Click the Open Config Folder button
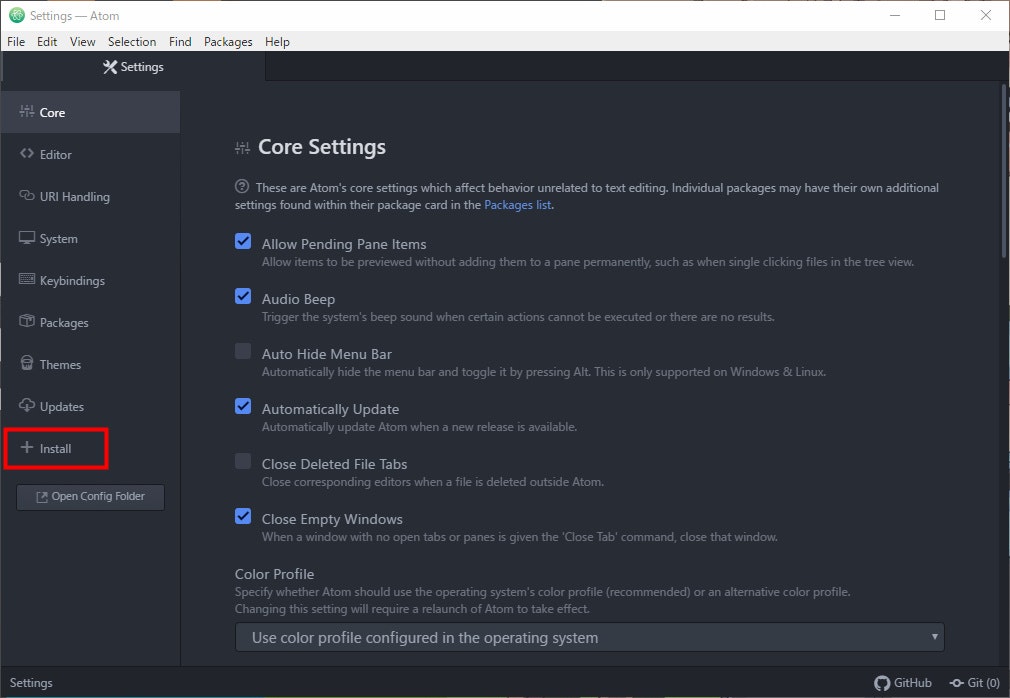 [90, 497]
